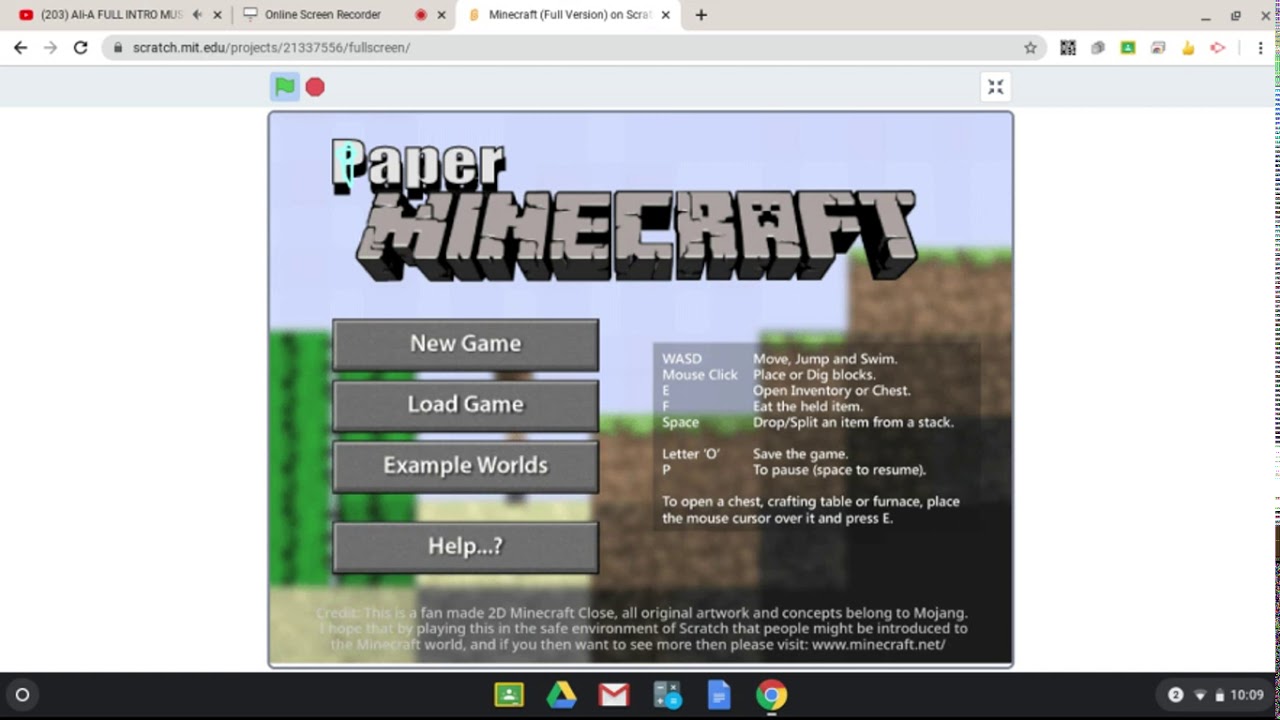This screenshot has height=720, width=1280.
Task: Open the Chrome three-dot menu
Action: (x=1260, y=47)
